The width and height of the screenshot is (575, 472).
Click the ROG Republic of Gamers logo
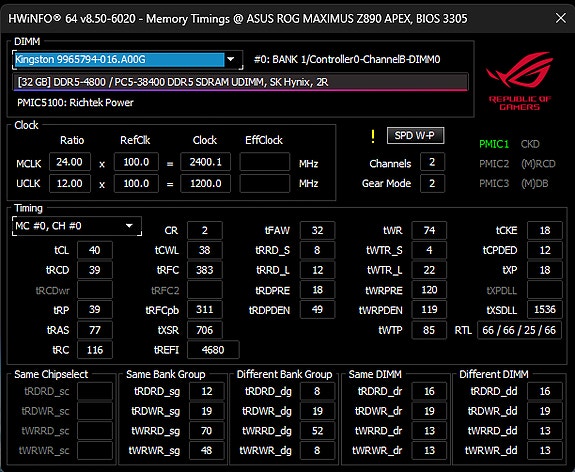519,81
